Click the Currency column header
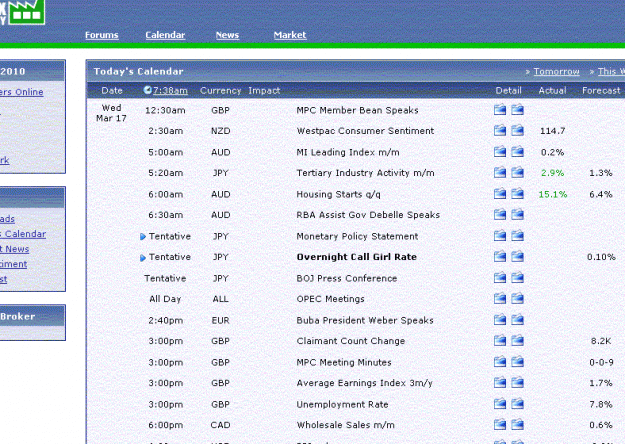The height and width of the screenshot is (444, 625). coord(220,90)
